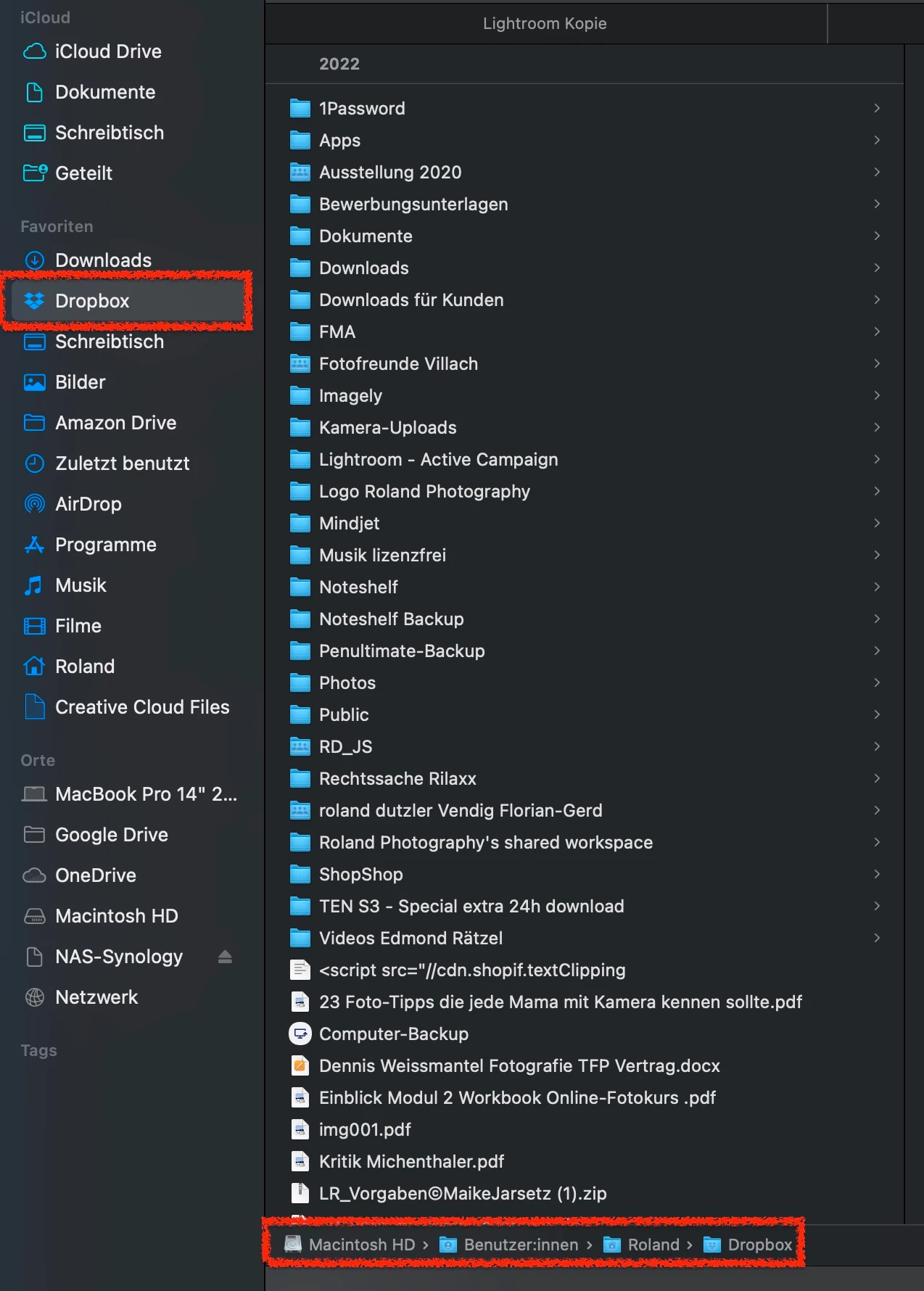Select the Lightroom Kopie column header
This screenshot has height=1291, width=924.
pos(545,23)
